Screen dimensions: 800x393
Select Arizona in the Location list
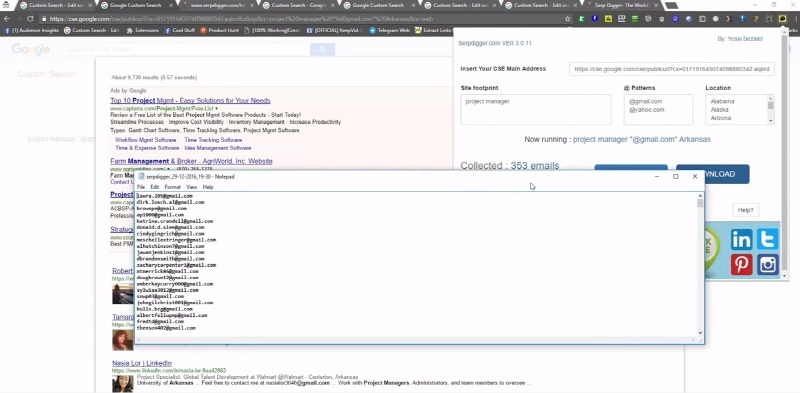pos(720,118)
